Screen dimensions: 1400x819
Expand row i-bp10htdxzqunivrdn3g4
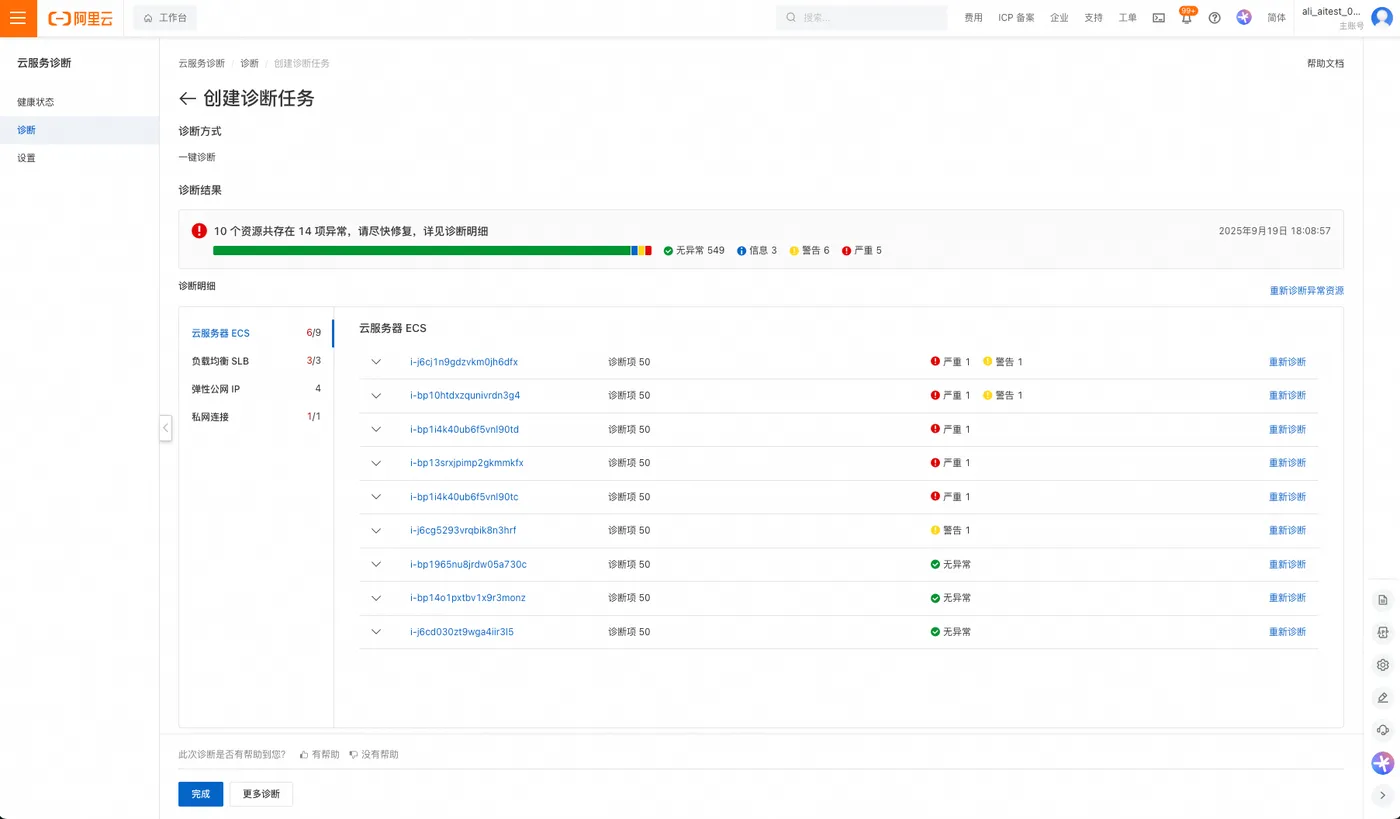pos(376,396)
